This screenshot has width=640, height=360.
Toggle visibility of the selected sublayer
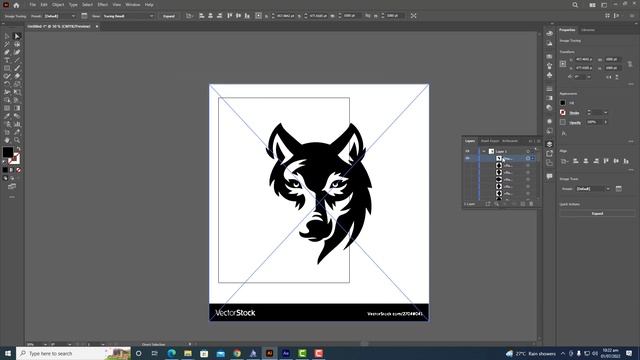point(467,158)
